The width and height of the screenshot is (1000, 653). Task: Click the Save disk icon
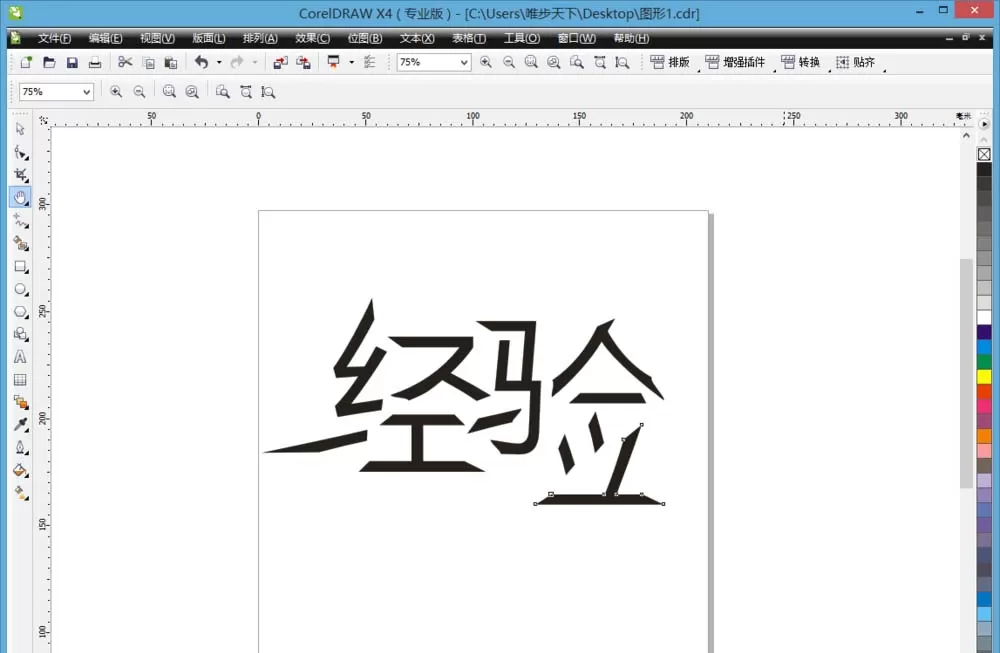pos(72,62)
